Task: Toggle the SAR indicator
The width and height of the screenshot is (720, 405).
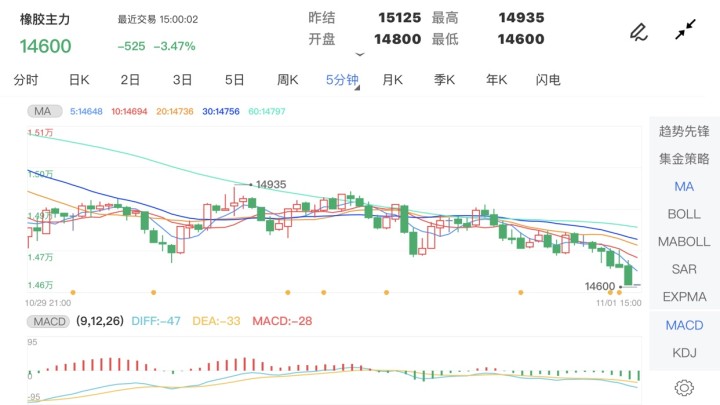Action: pos(684,269)
